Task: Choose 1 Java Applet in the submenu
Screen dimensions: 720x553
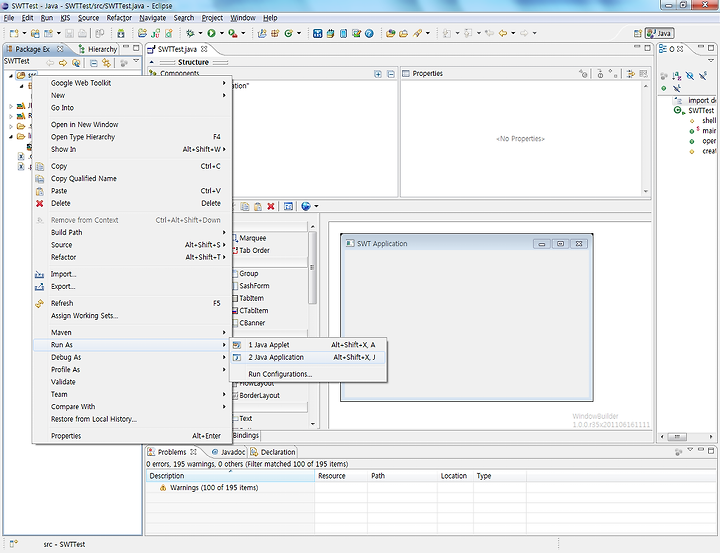Action: coord(307,345)
